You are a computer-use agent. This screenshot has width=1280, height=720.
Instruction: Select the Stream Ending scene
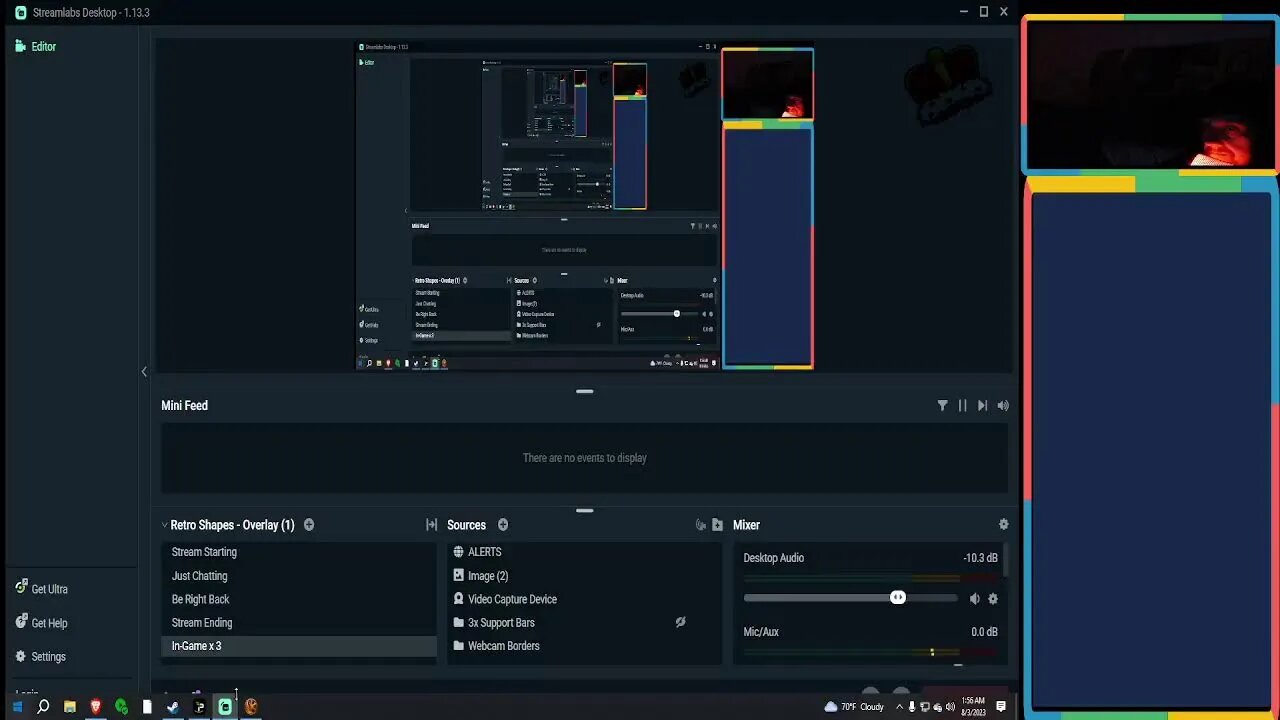[299, 623]
